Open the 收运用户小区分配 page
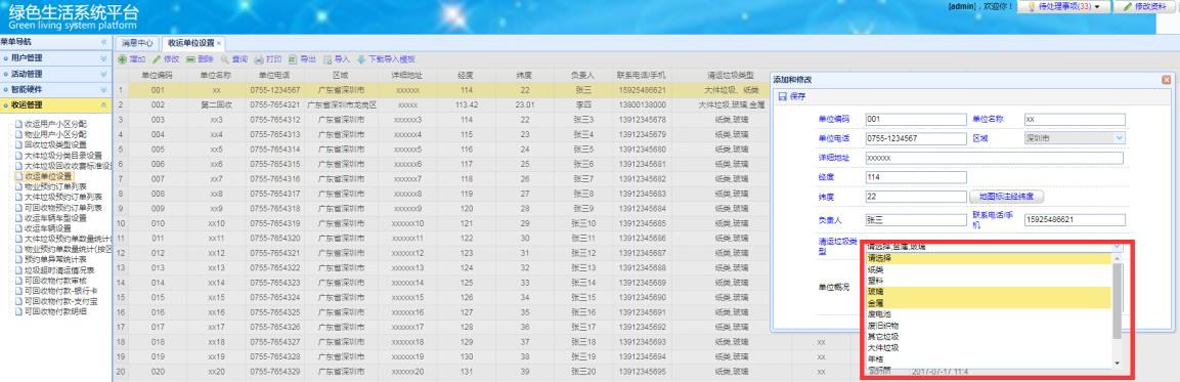The width and height of the screenshot is (1180, 382). [x=55, y=123]
